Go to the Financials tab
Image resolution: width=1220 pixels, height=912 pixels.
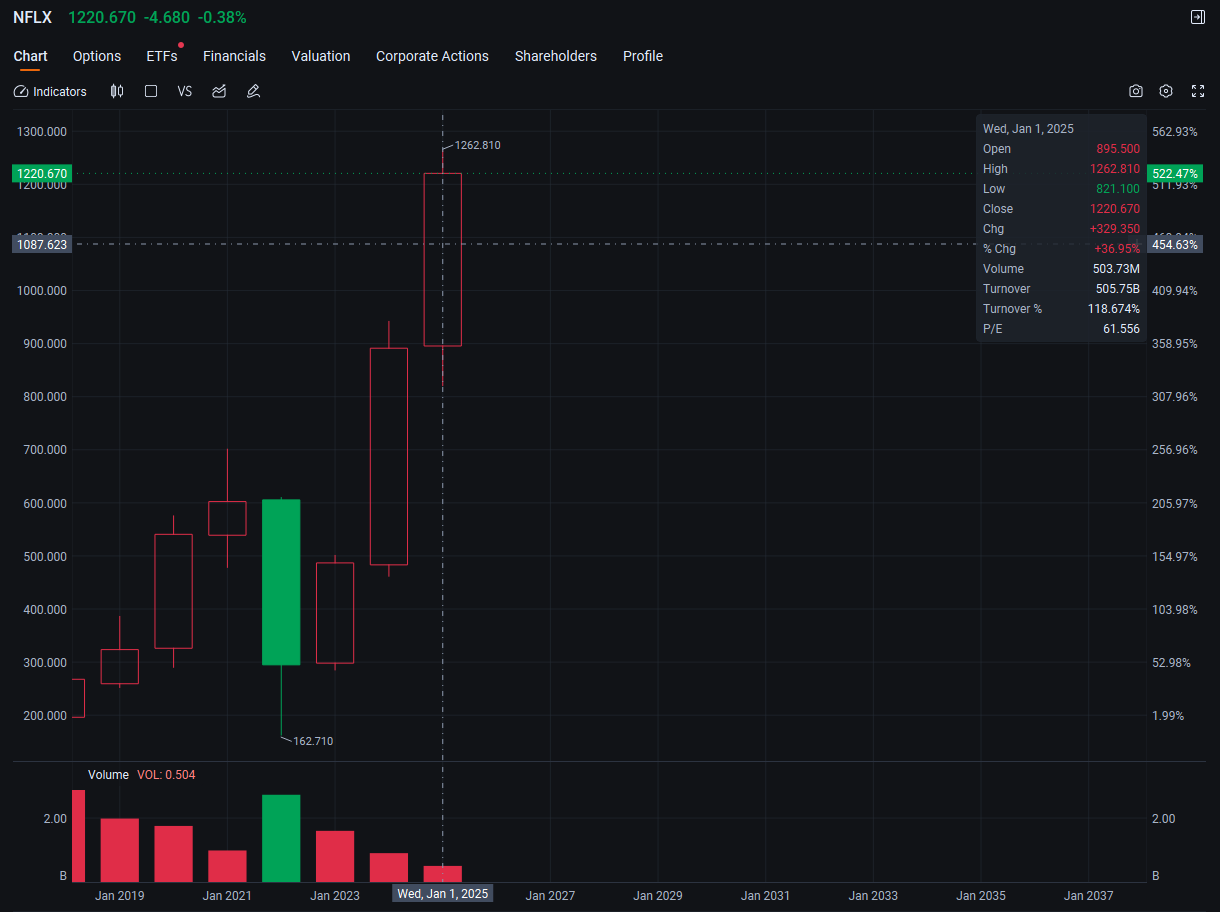pyautogui.click(x=234, y=56)
